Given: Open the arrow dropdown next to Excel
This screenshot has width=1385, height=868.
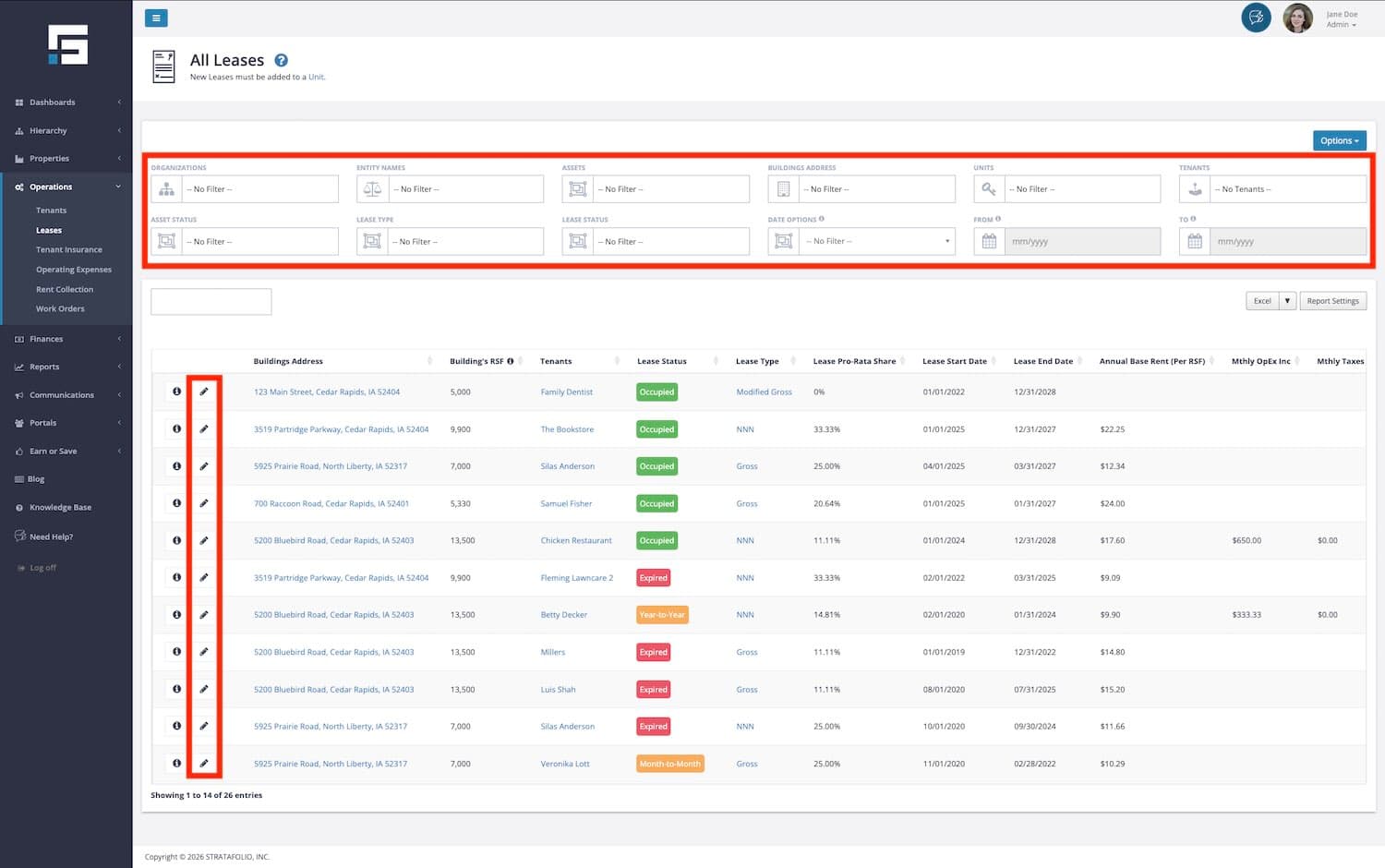Looking at the screenshot, I should pos(1287,301).
